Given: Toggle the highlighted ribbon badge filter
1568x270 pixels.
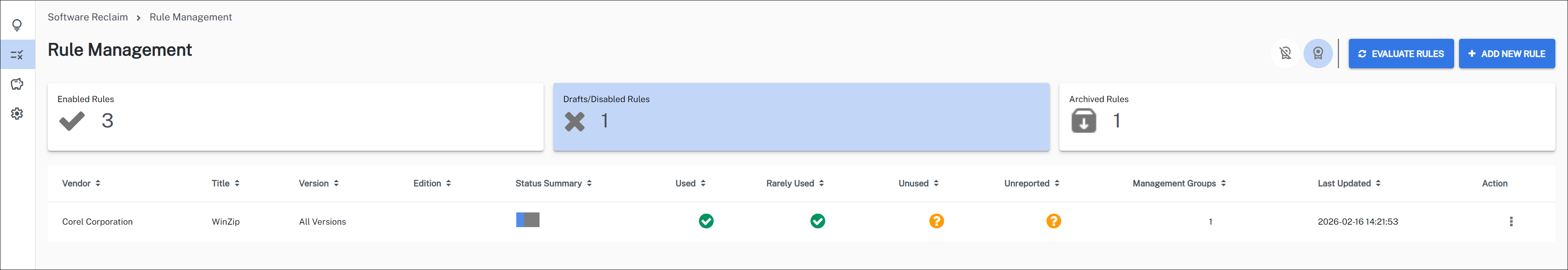Looking at the screenshot, I should (1317, 54).
